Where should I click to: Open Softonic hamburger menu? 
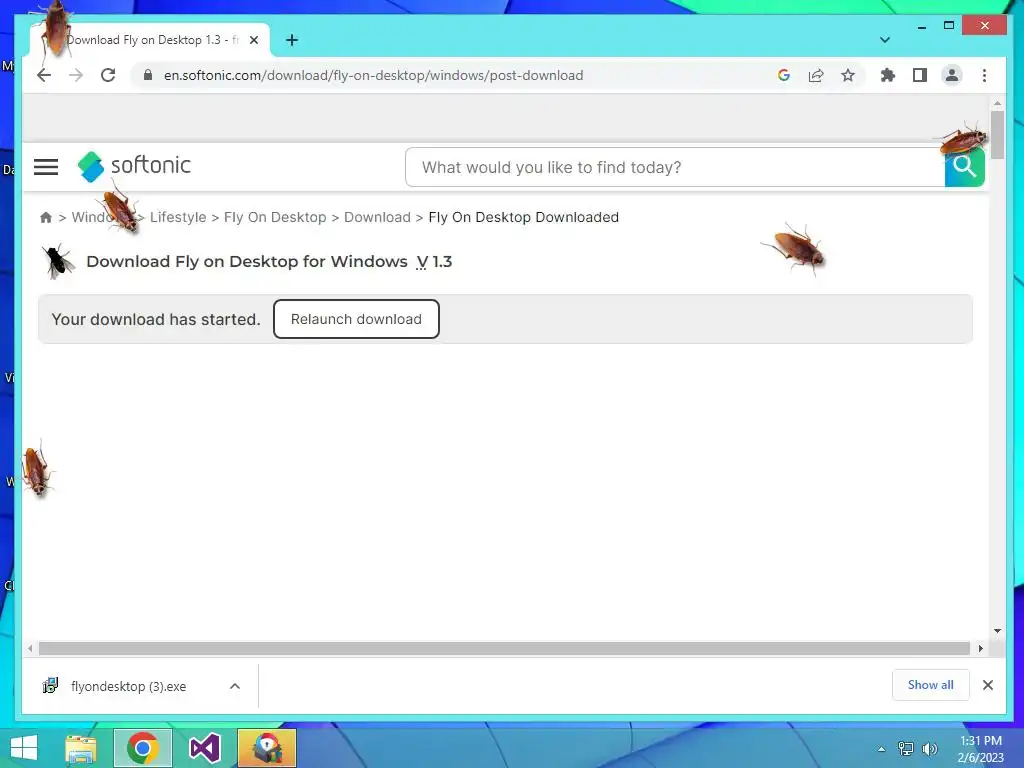46,167
